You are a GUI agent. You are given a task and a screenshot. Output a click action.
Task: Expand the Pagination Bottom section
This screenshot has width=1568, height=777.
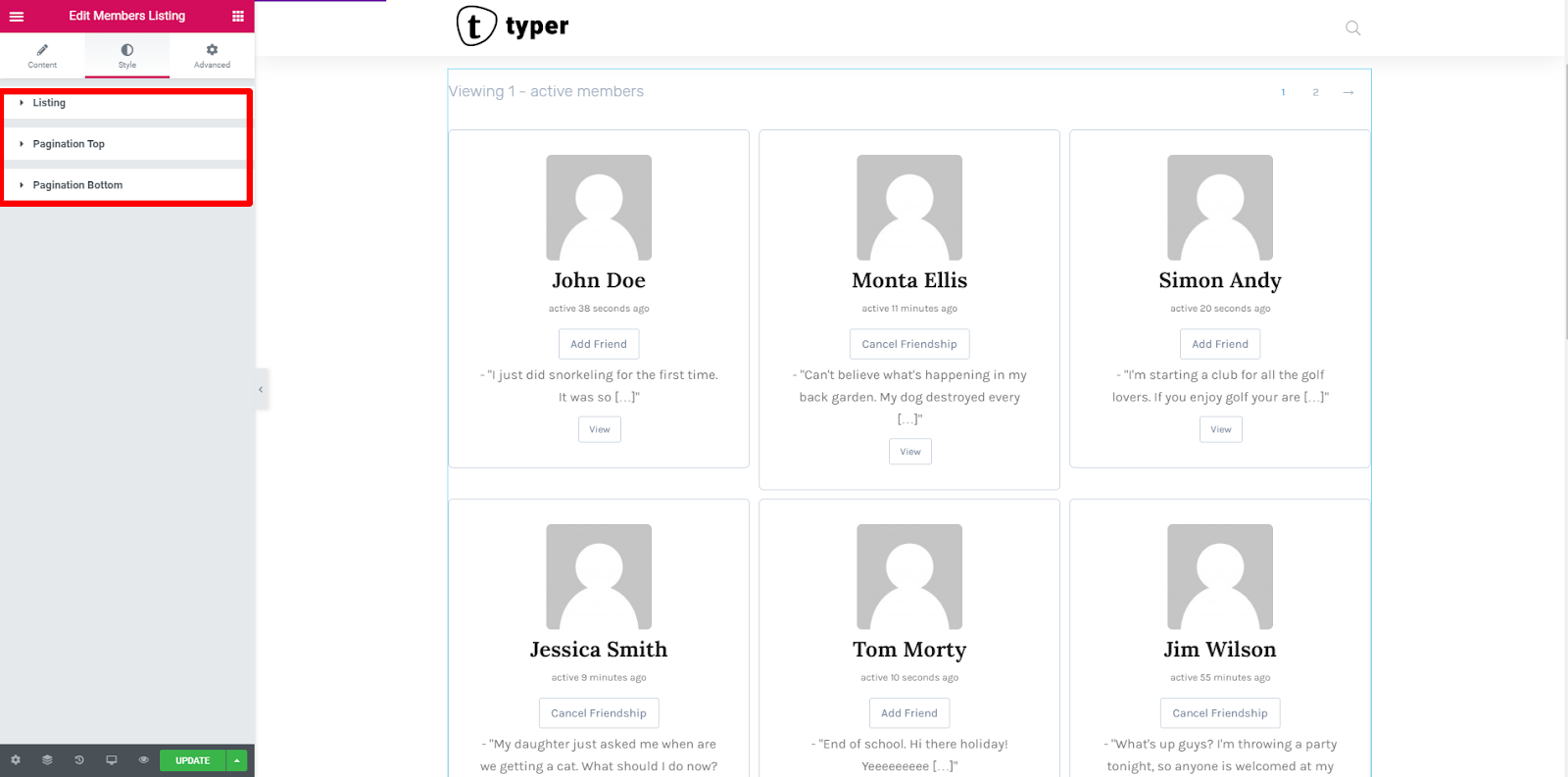(126, 185)
